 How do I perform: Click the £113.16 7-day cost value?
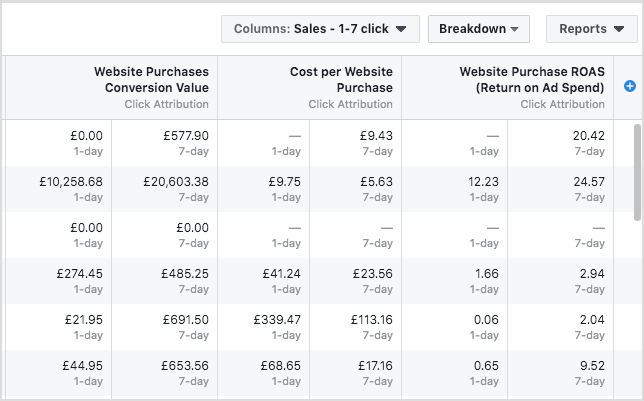(x=370, y=320)
